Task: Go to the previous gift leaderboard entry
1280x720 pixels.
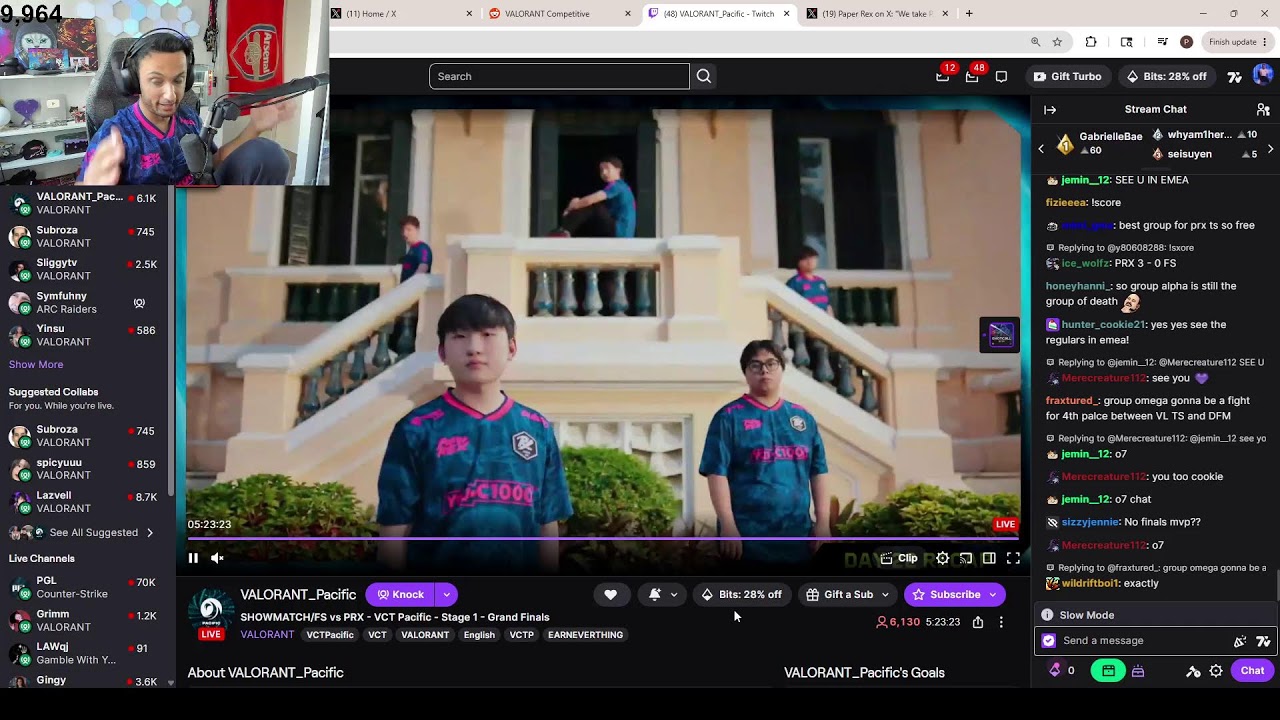Action: tap(1041, 148)
